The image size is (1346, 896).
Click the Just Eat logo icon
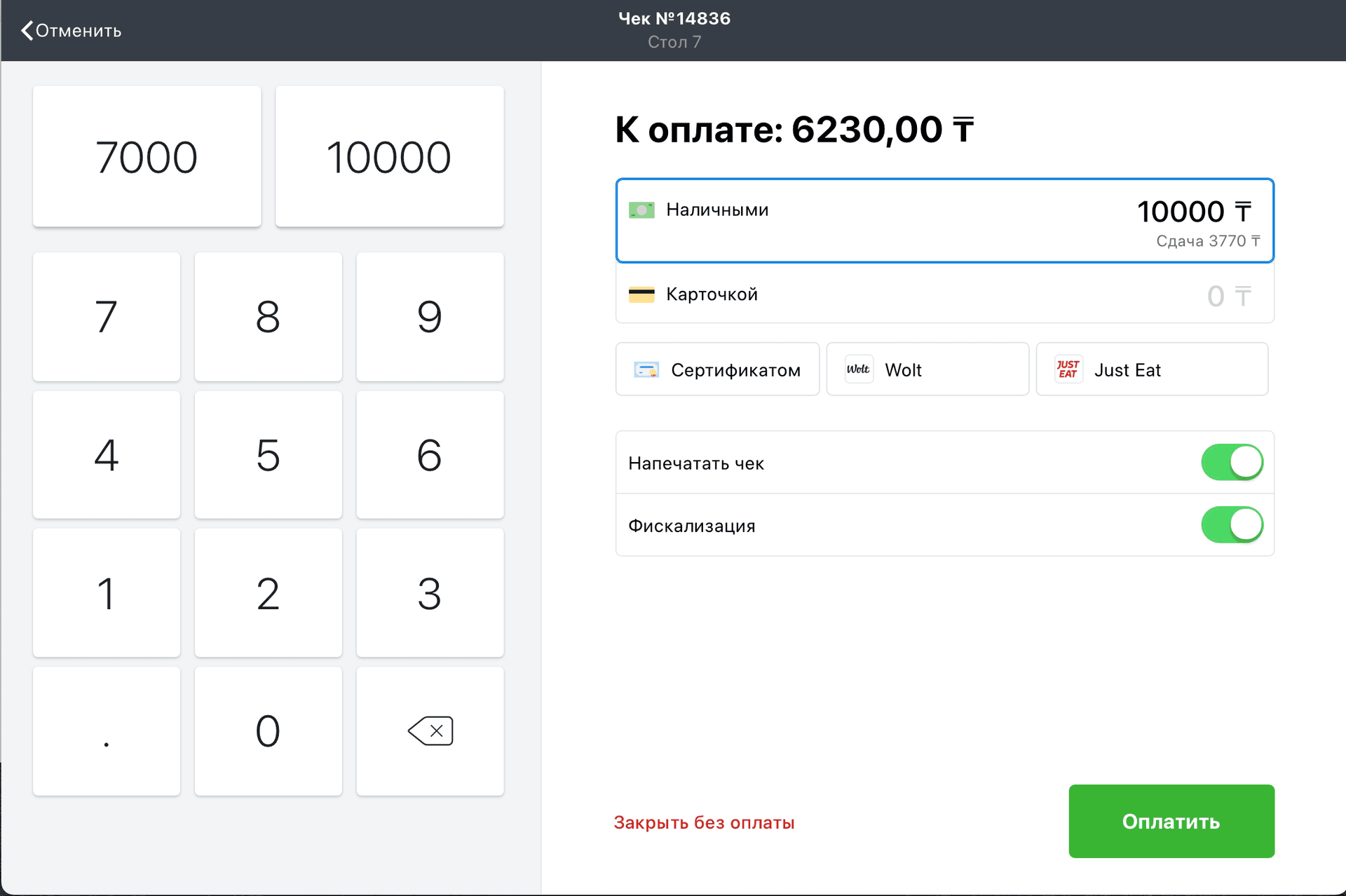point(1068,369)
